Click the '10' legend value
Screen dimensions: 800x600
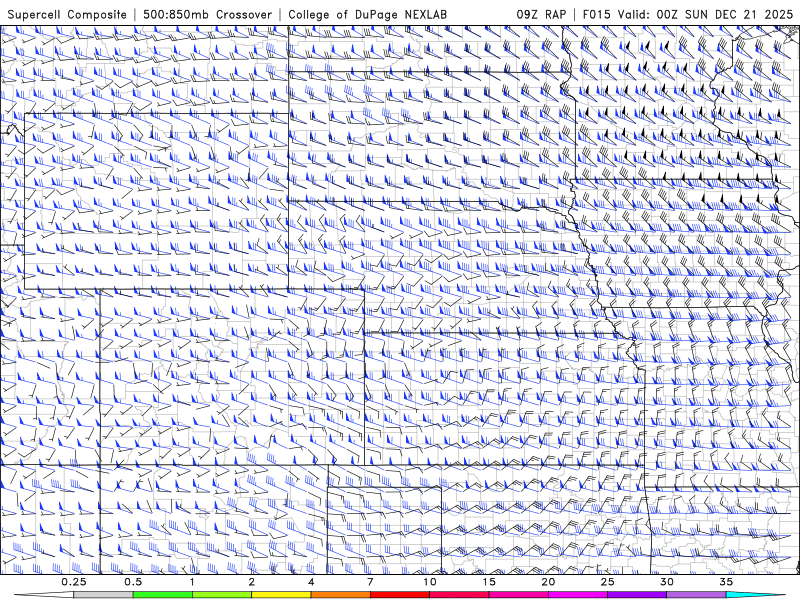[430, 582]
